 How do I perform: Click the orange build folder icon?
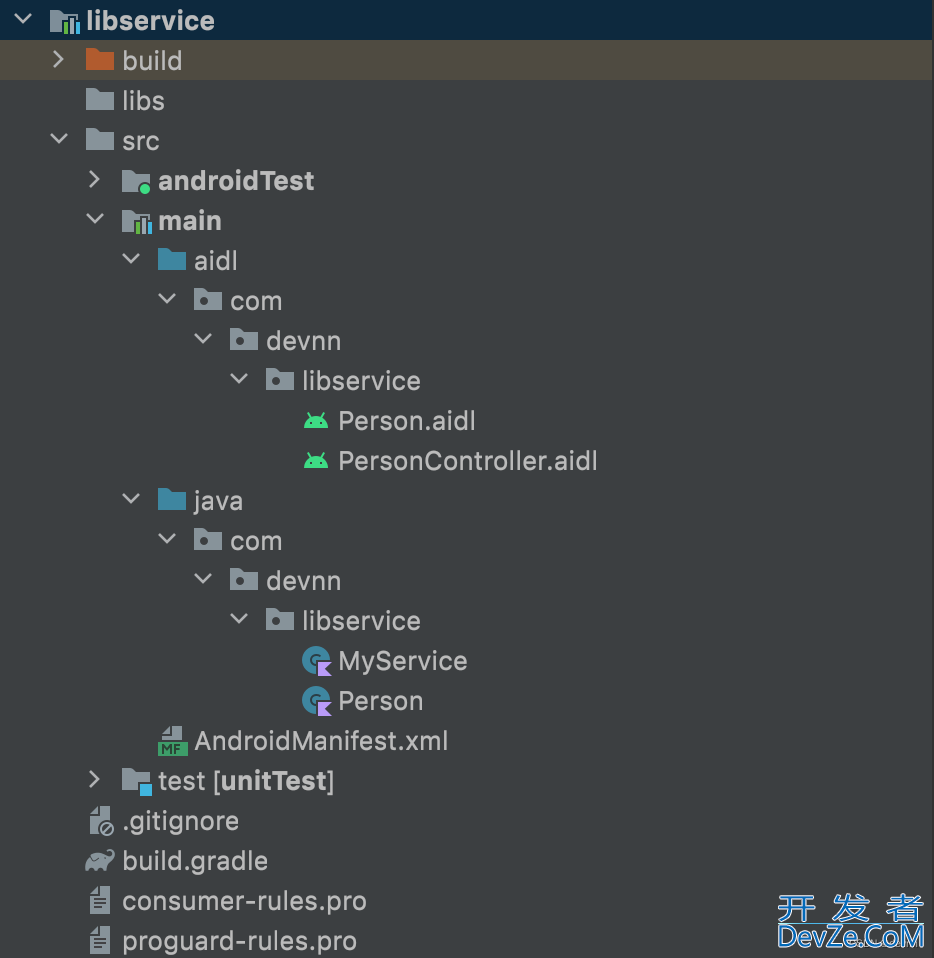pos(99,60)
